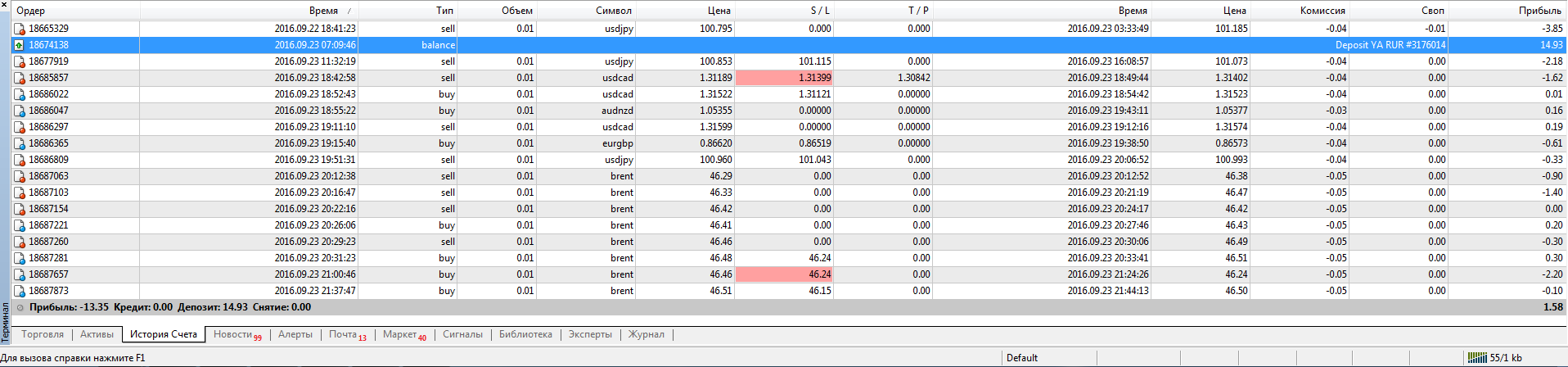Image resolution: width=1568 pixels, height=367 pixels.
Task: Click the order icon beside 18687657
Action: pos(19,274)
